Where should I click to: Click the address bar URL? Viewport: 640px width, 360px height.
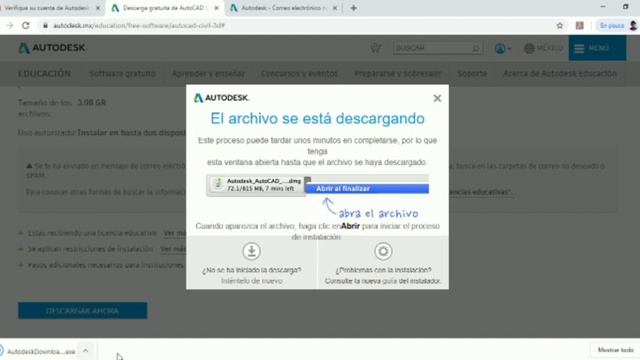tap(139, 25)
